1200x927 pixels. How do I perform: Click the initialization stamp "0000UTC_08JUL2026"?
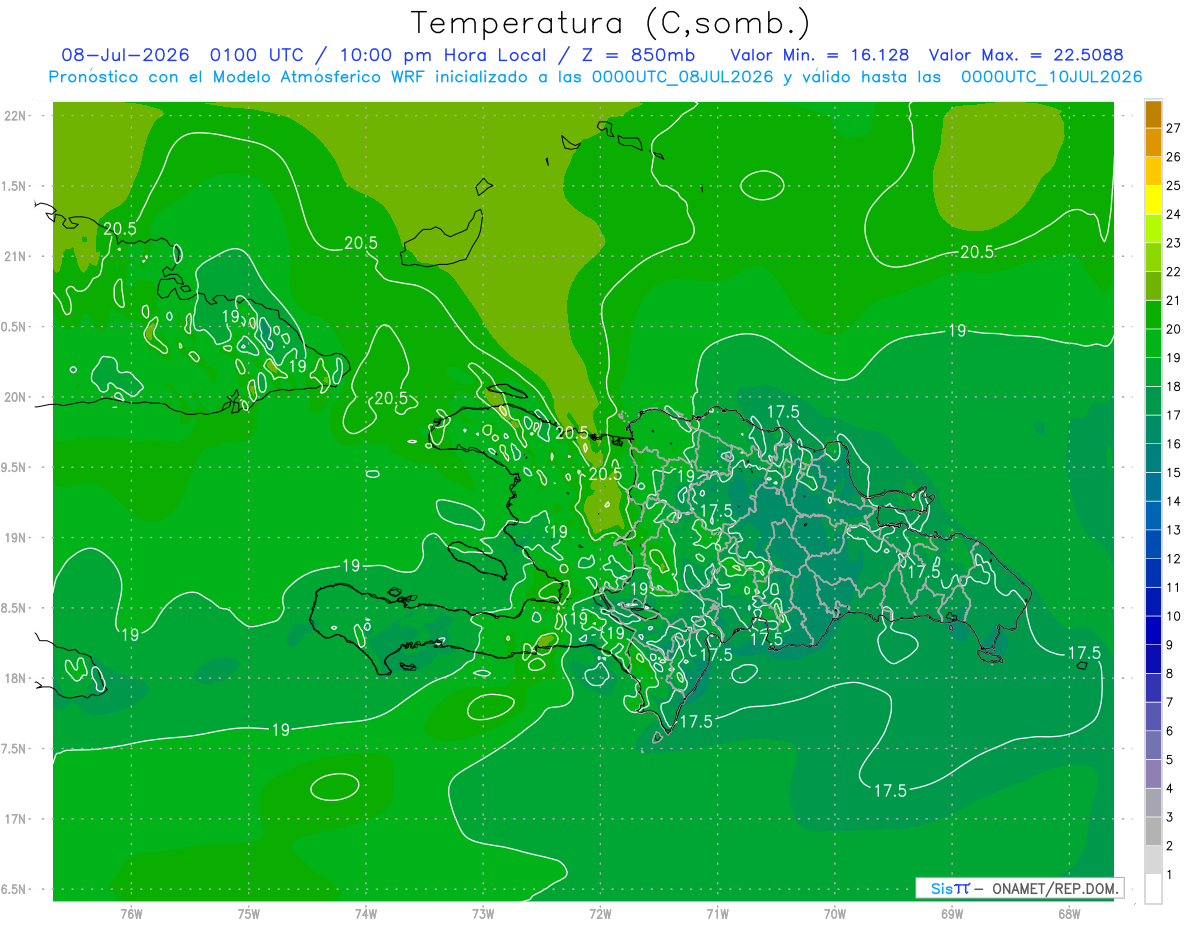tap(683, 77)
